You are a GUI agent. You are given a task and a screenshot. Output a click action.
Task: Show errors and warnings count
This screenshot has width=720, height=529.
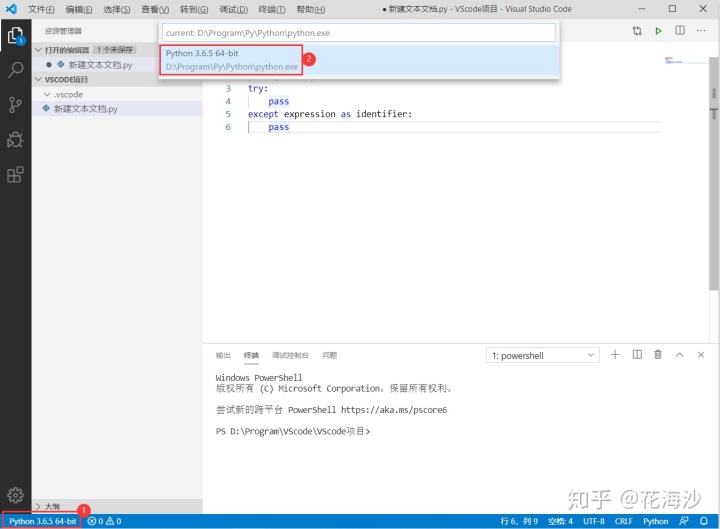[x=104, y=521]
